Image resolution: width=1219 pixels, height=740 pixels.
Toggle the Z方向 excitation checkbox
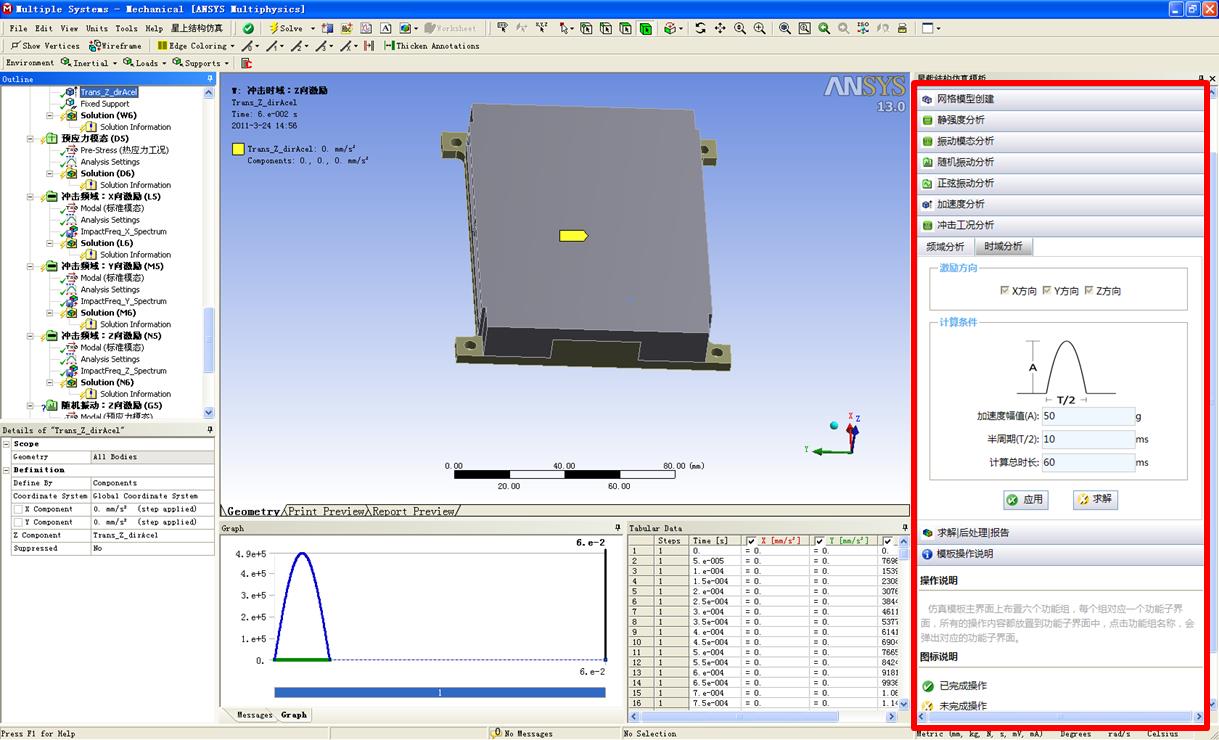pyautogui.click(x=1089, y=291)
